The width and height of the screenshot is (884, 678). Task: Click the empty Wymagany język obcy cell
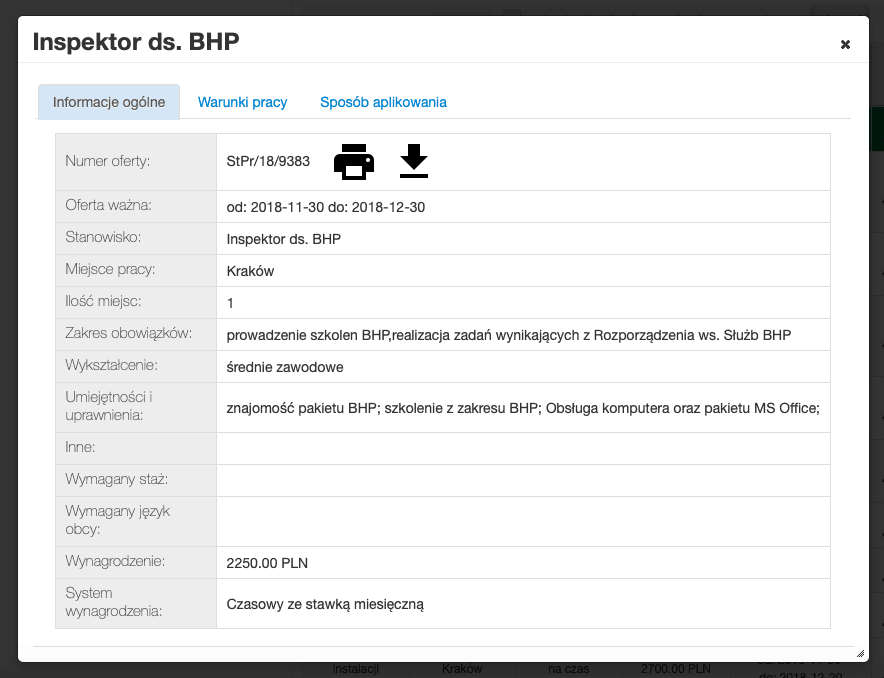pyautogui.click(x=523, y=521)
